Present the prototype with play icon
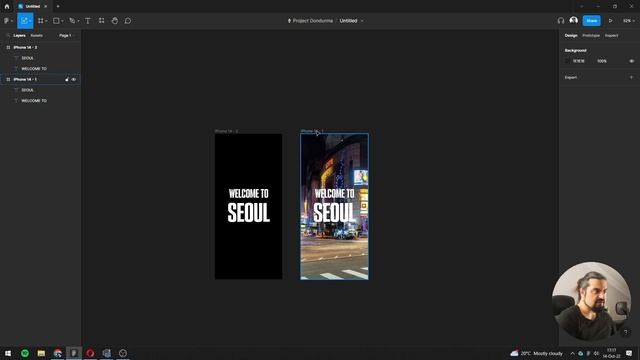Image resolution: width=640 pixels, height=360 pixels. (x=611, y=21)
